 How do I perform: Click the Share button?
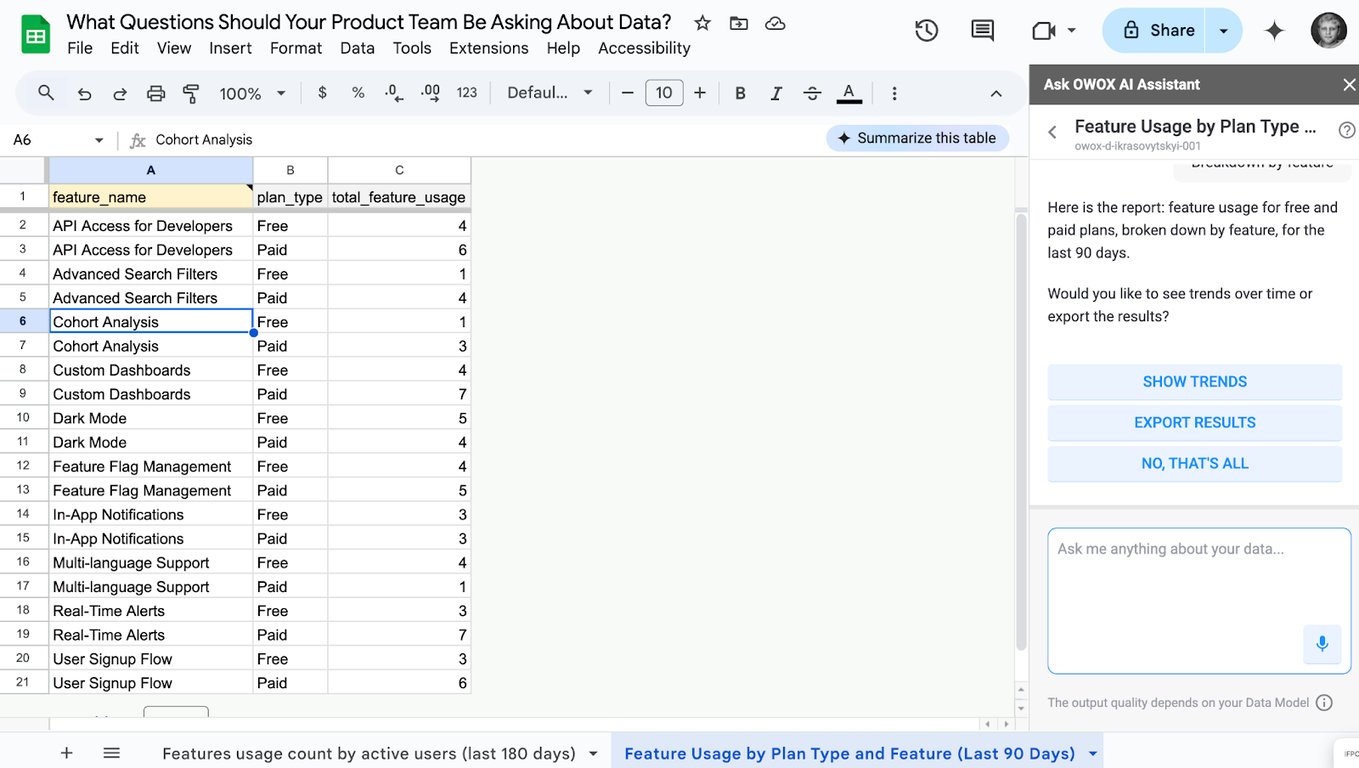pyautogui.click(x=1155, y=31)
